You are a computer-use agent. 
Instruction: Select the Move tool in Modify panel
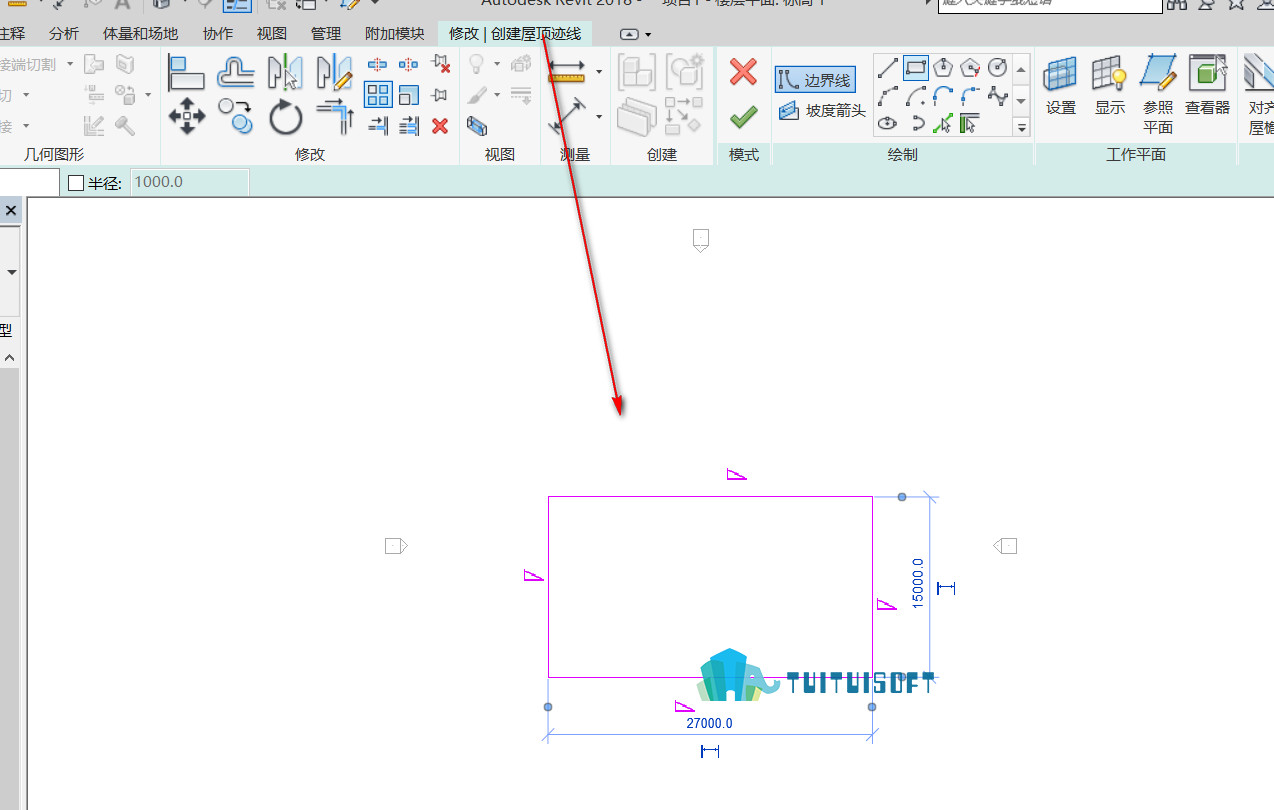pyautogui.click(x=186, y=116)
